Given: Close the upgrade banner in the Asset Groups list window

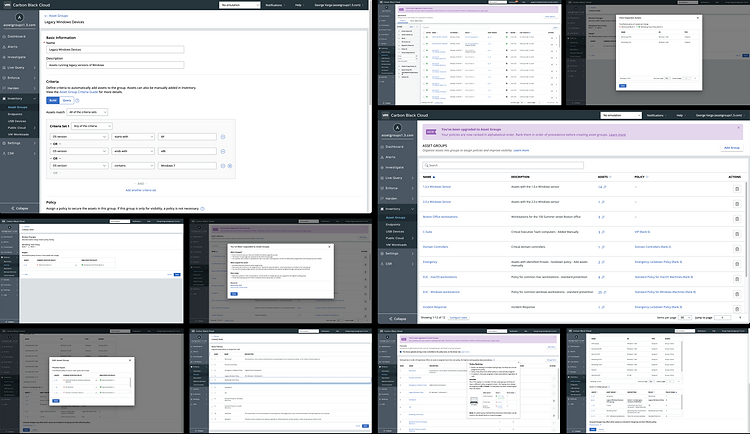Looking at the screenshot, I should pos(739,128).
